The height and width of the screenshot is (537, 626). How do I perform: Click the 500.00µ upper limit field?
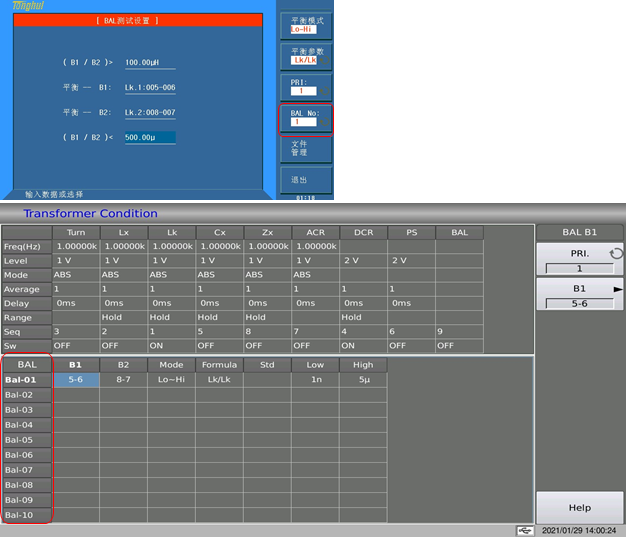pyautogui.click(x=149, y=137)
